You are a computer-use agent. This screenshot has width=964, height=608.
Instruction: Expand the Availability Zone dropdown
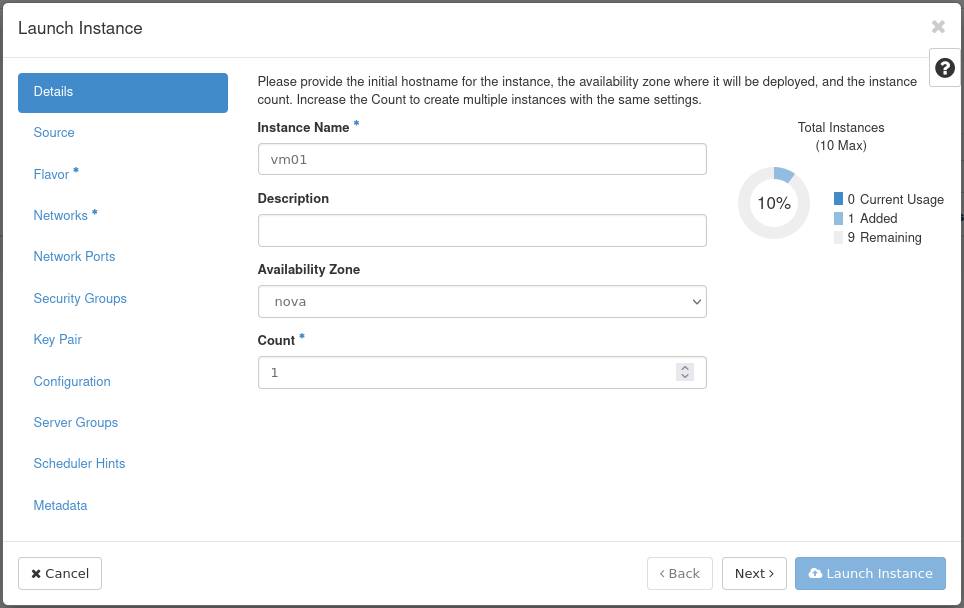point(482,302)
